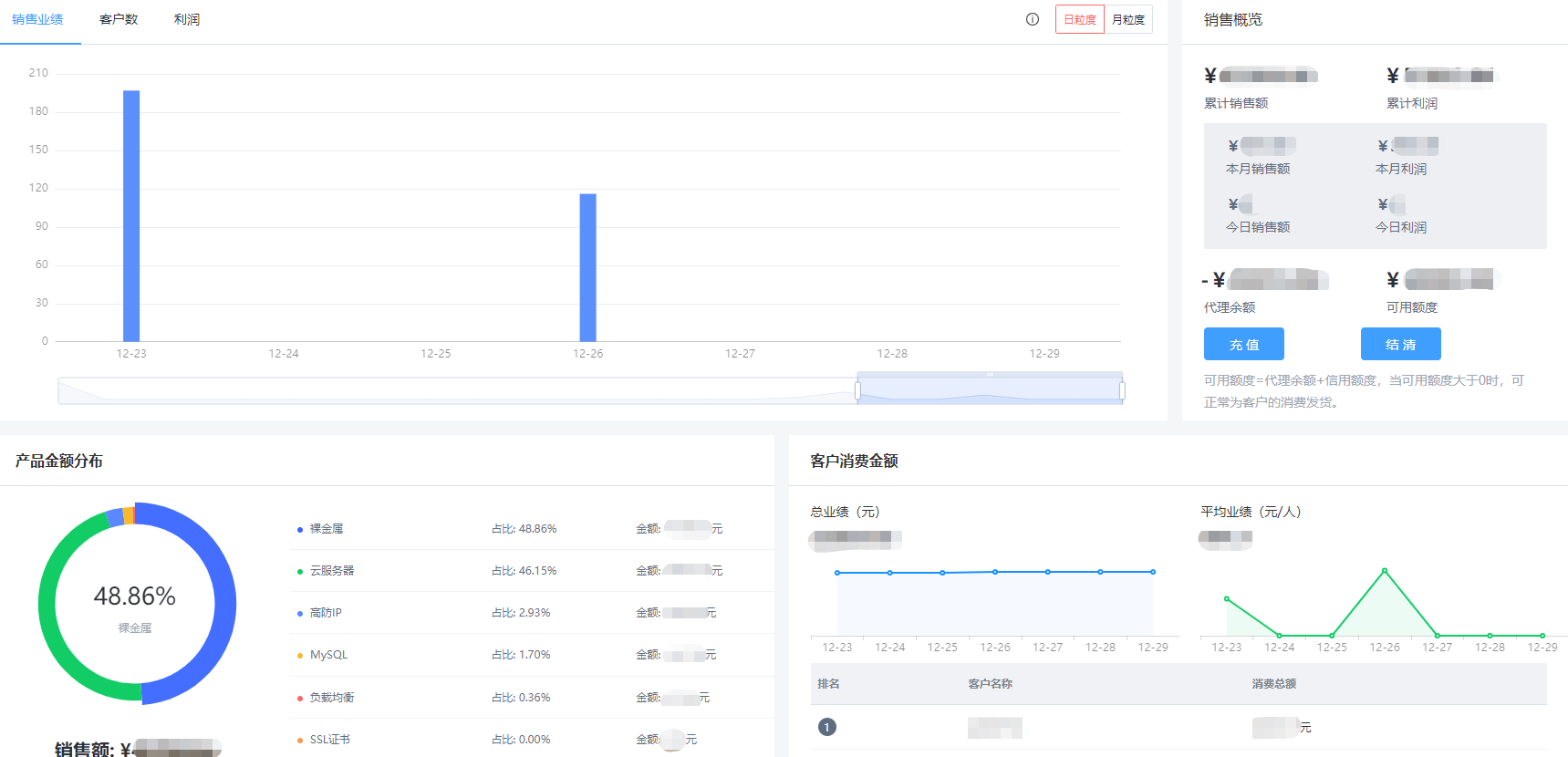This screenshot has height=757, width=1568.
Task: Click 今日销售额 label
Action: pos(1258,227)
